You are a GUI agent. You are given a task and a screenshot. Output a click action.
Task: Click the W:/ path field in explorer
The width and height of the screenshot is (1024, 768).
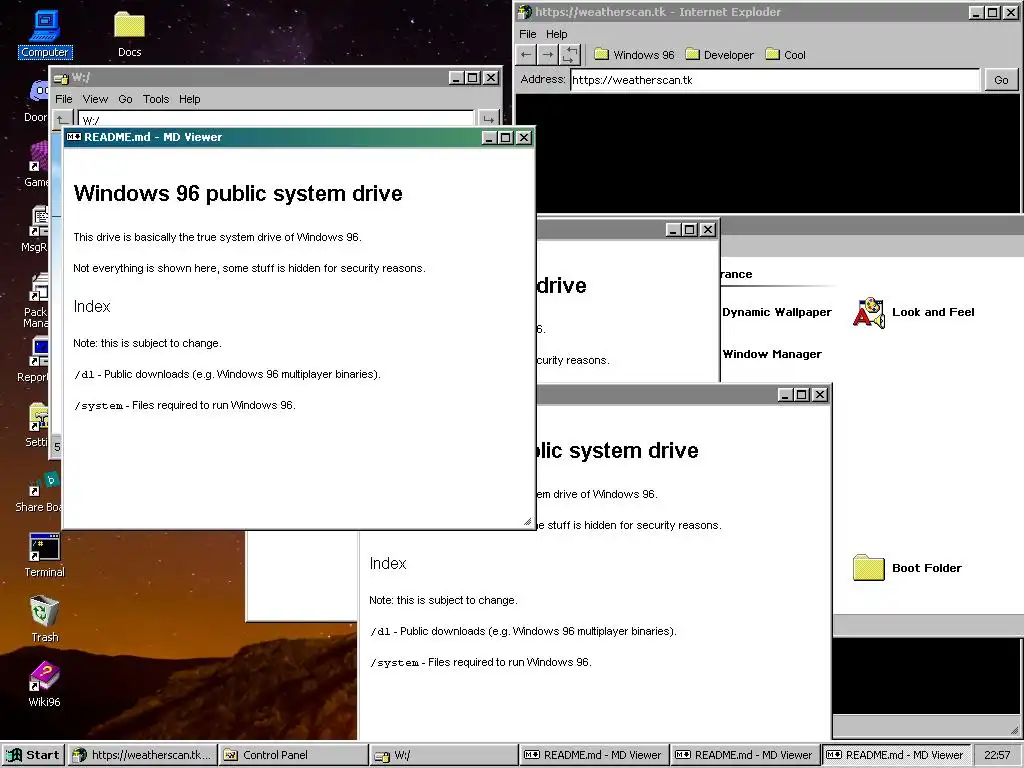pyautogui.click(x=276, y=119)
